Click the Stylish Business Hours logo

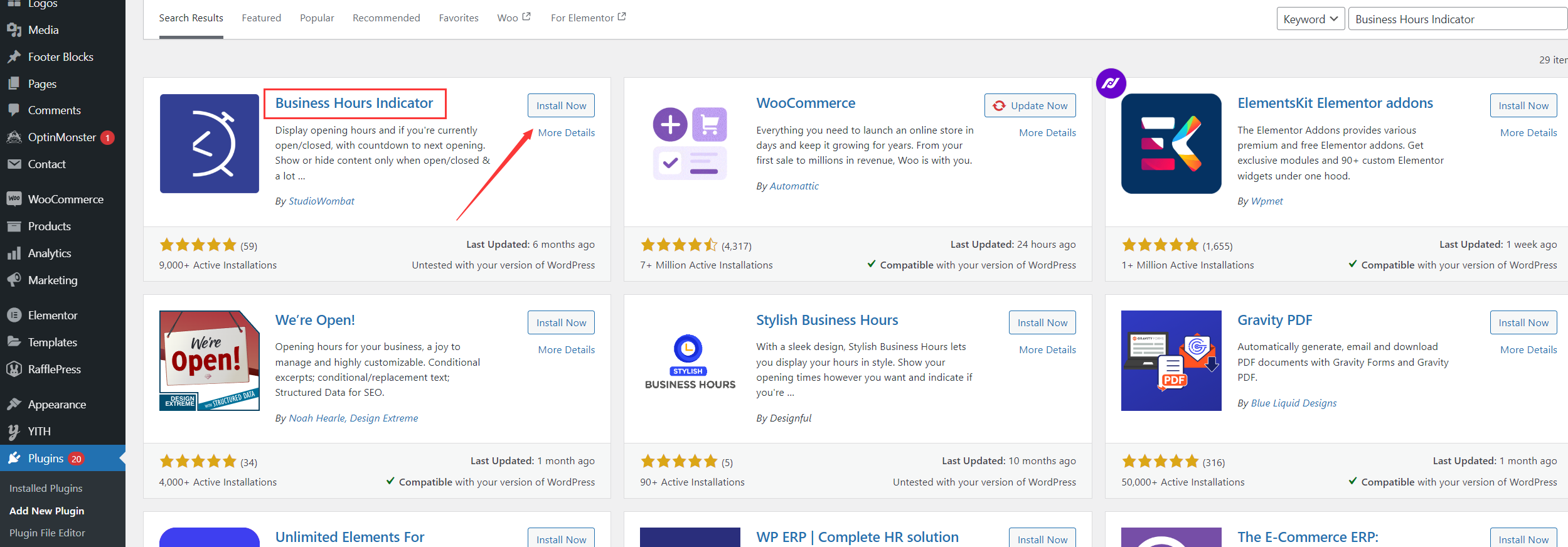[x=690, y=361]
